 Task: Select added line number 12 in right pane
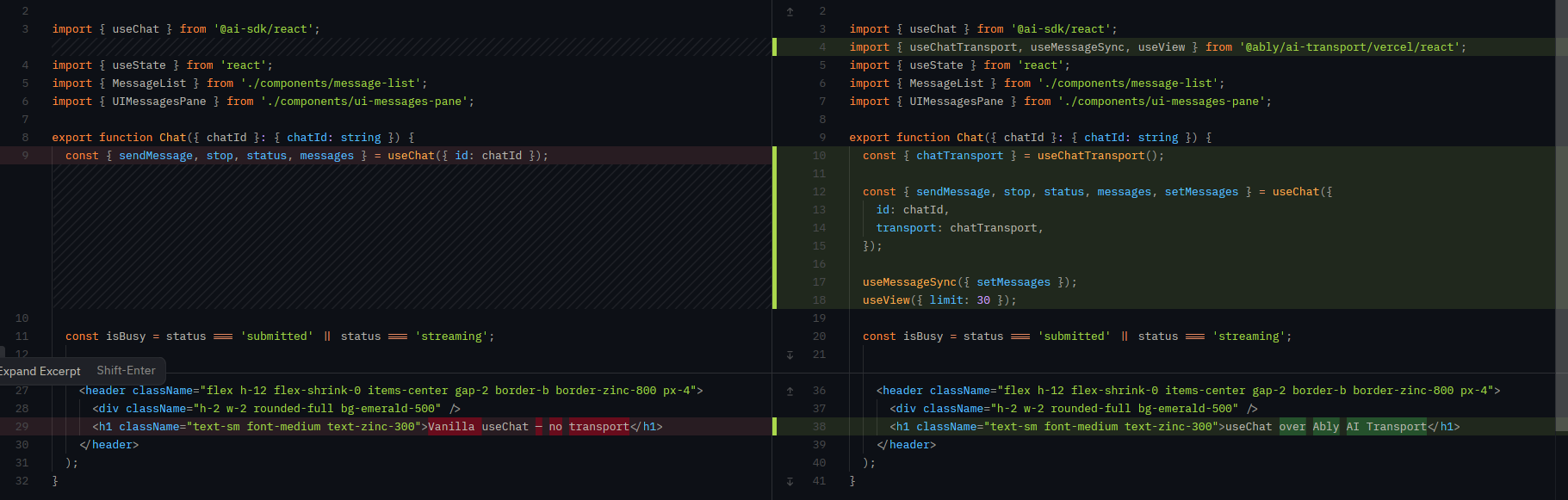[819, 192]
